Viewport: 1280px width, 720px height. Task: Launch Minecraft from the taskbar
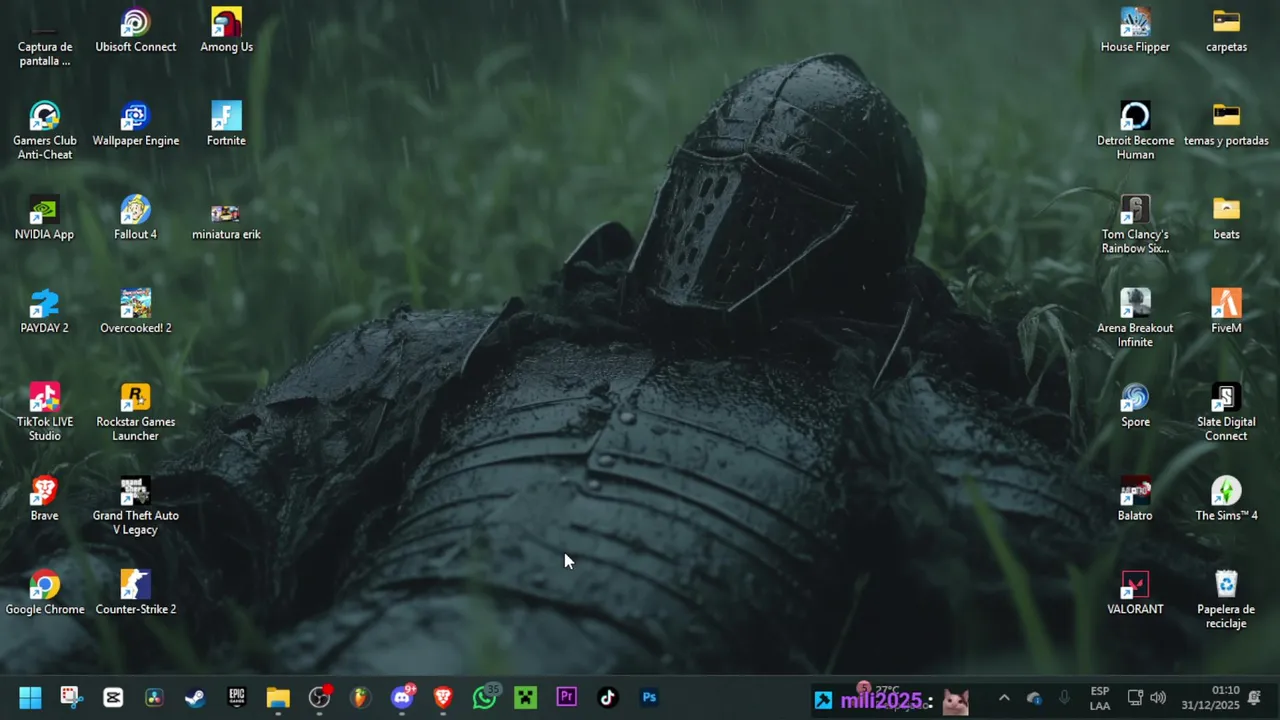[525, 698]
